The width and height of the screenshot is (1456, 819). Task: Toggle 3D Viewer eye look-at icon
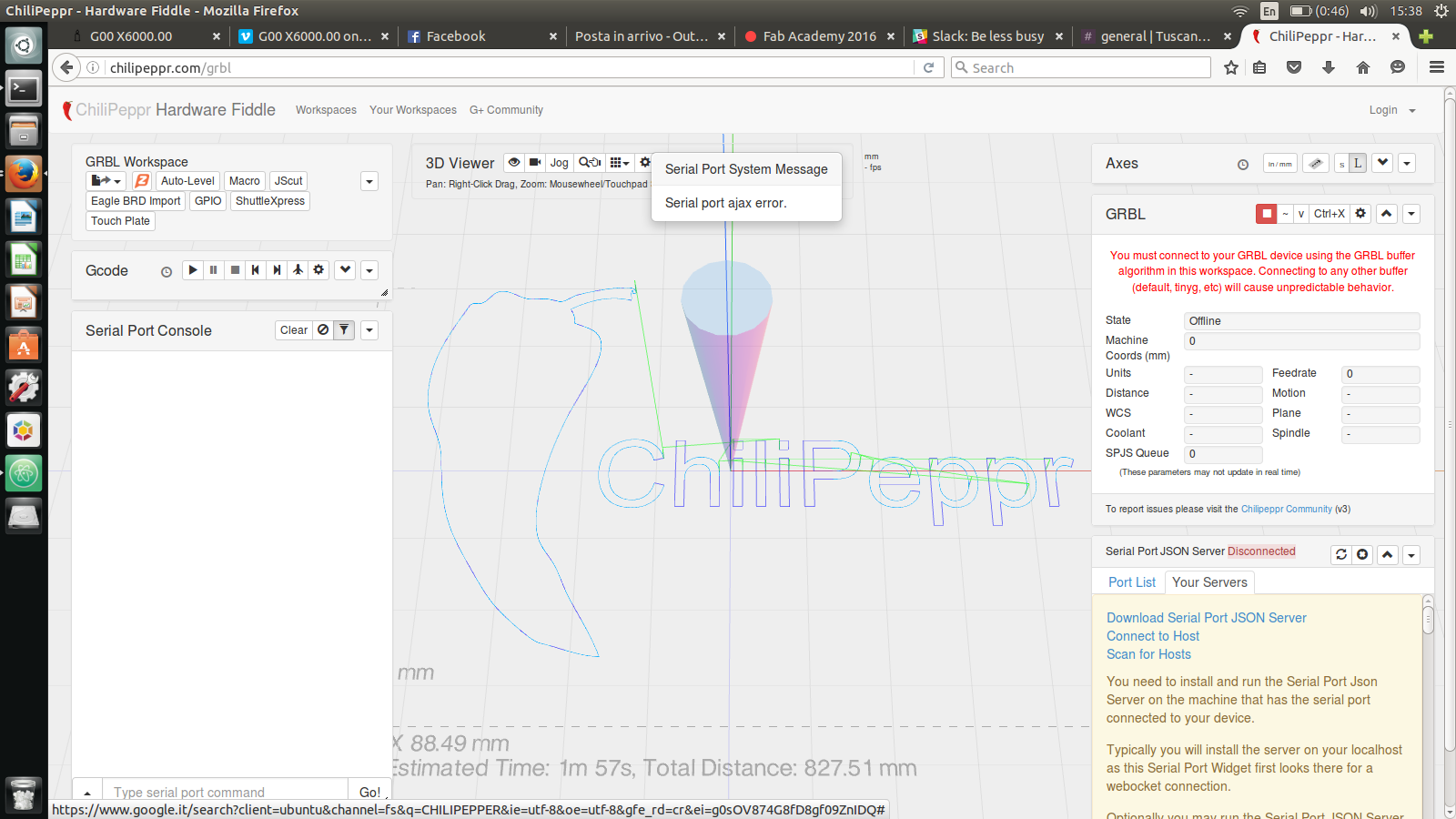tap(514, 163)
